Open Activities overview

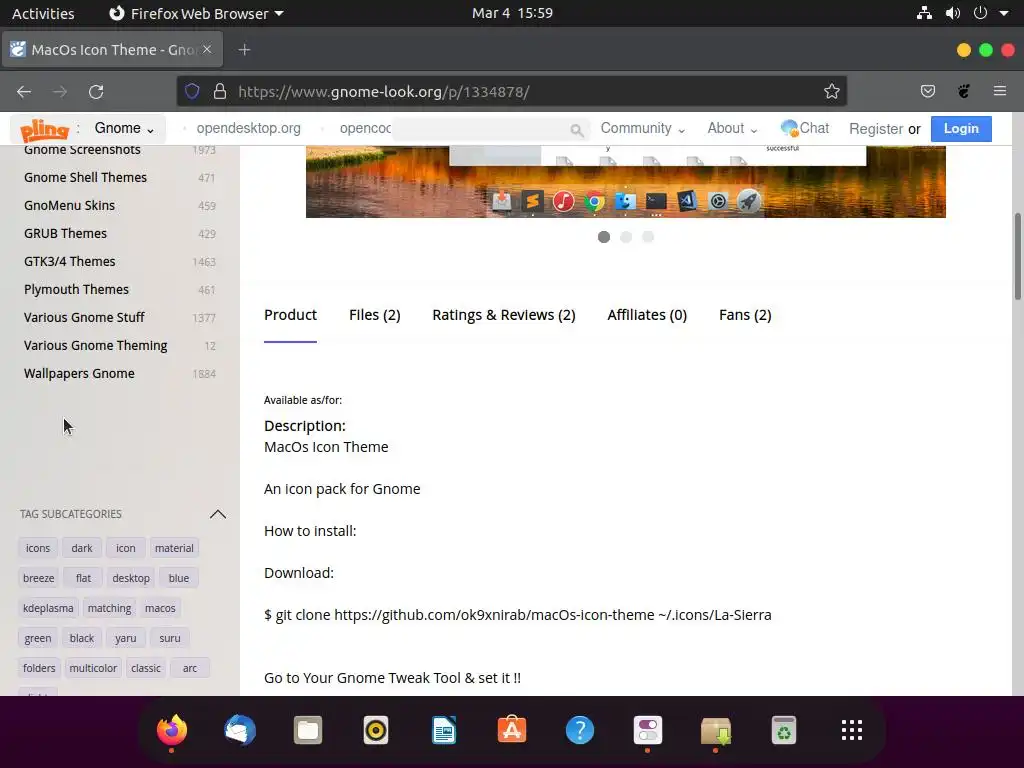pos(43,13)
